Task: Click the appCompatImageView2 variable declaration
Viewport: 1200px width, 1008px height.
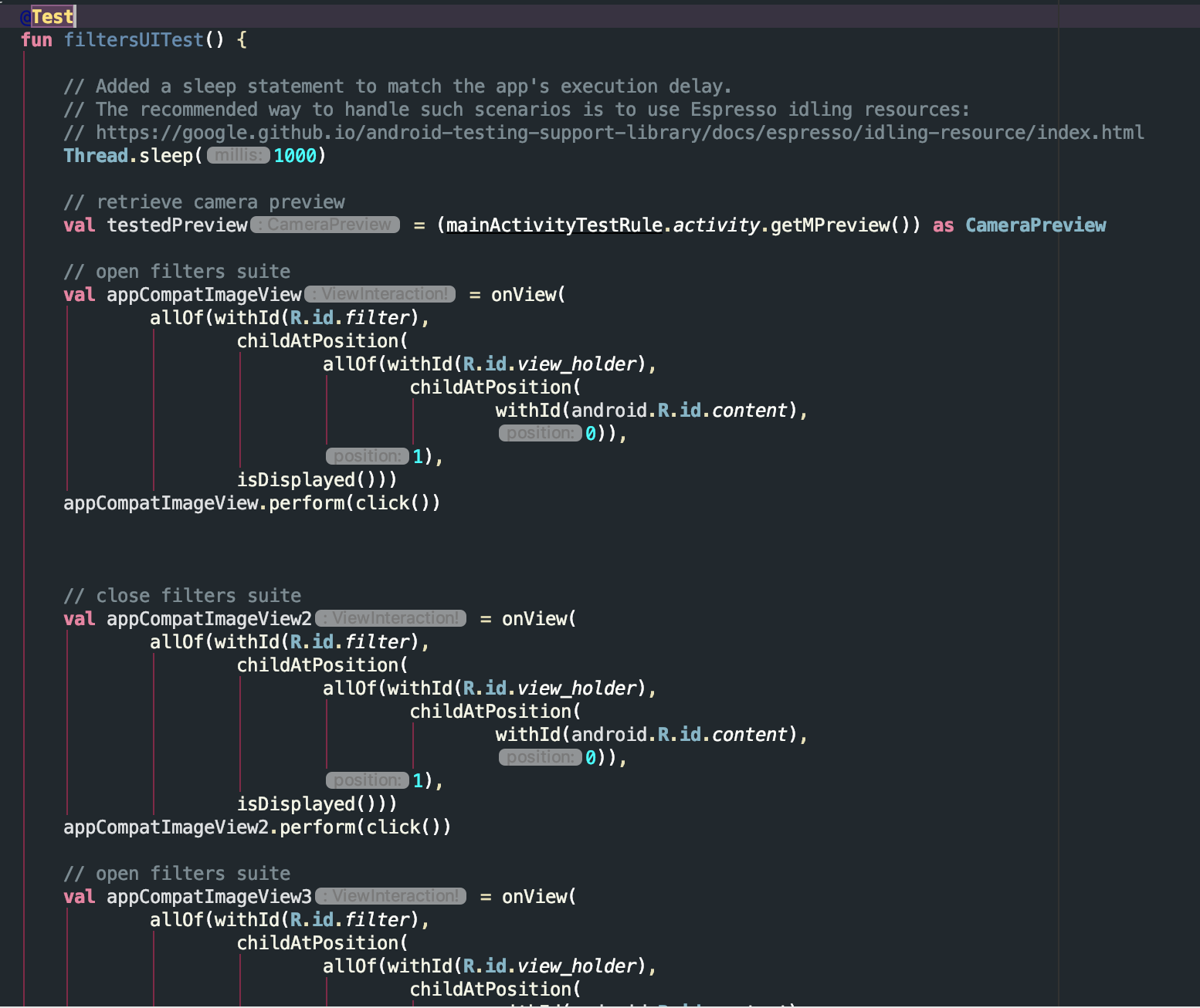Action: tap(209, 618)
